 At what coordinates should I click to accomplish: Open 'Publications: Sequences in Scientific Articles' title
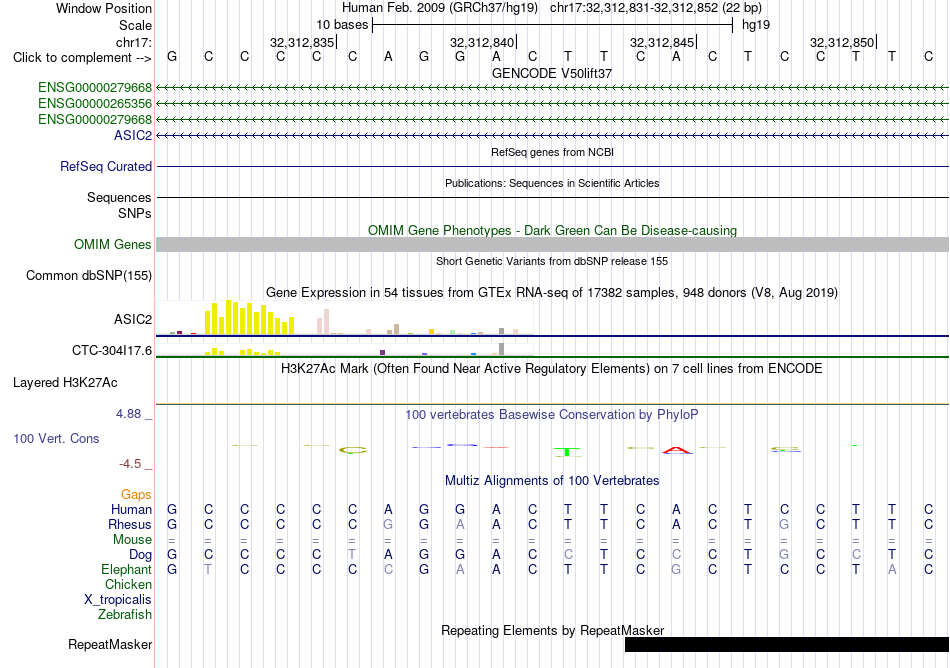click(552, 183)
